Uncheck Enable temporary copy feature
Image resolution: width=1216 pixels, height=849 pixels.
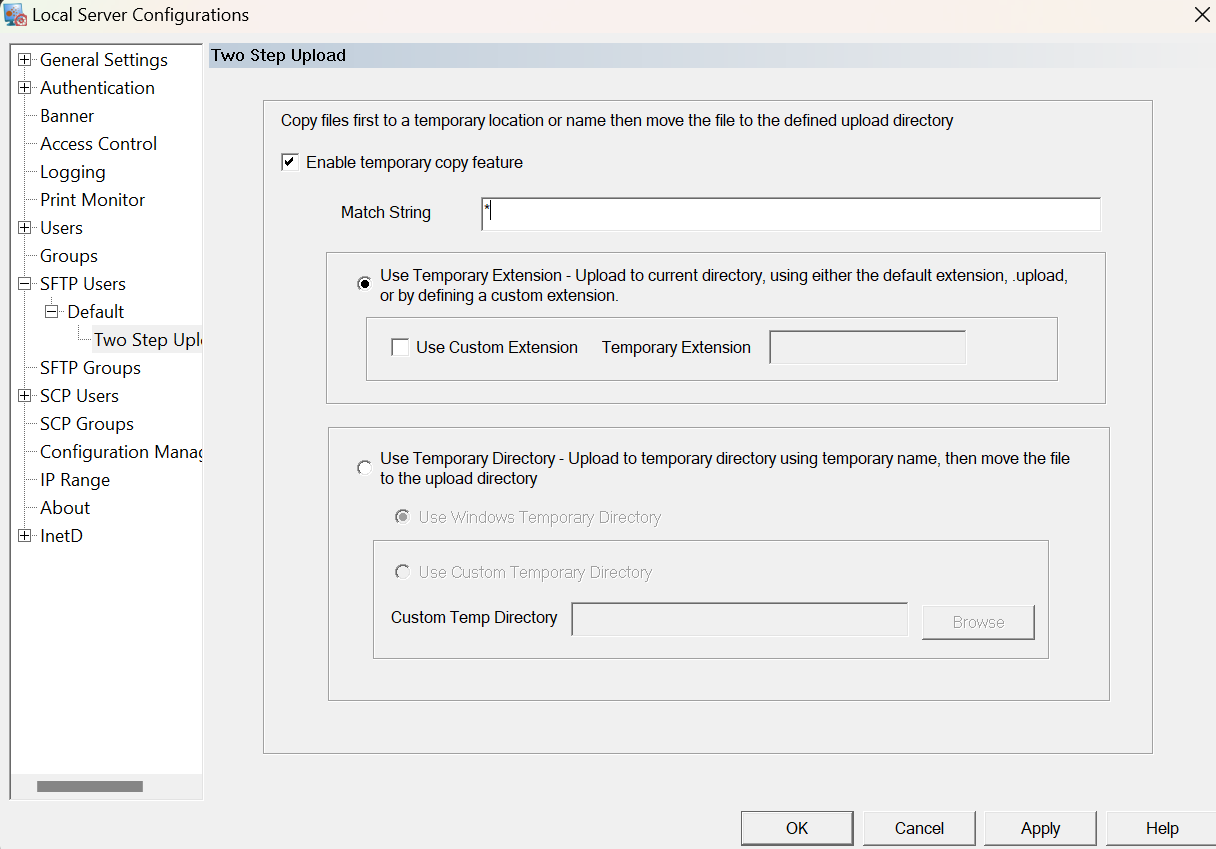(x=290, y=162)
